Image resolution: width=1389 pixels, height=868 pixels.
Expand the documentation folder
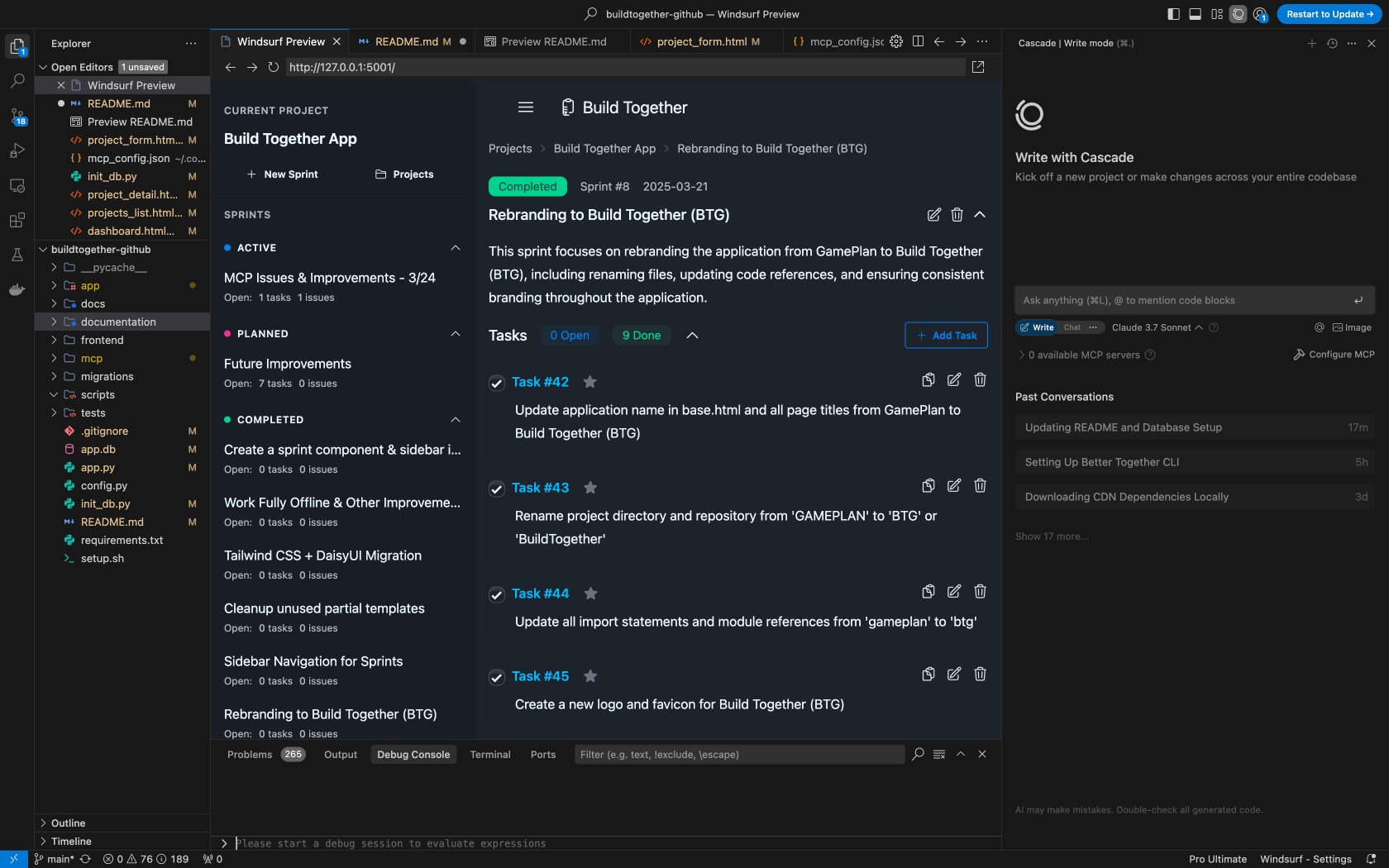click(x=122, y=322)
